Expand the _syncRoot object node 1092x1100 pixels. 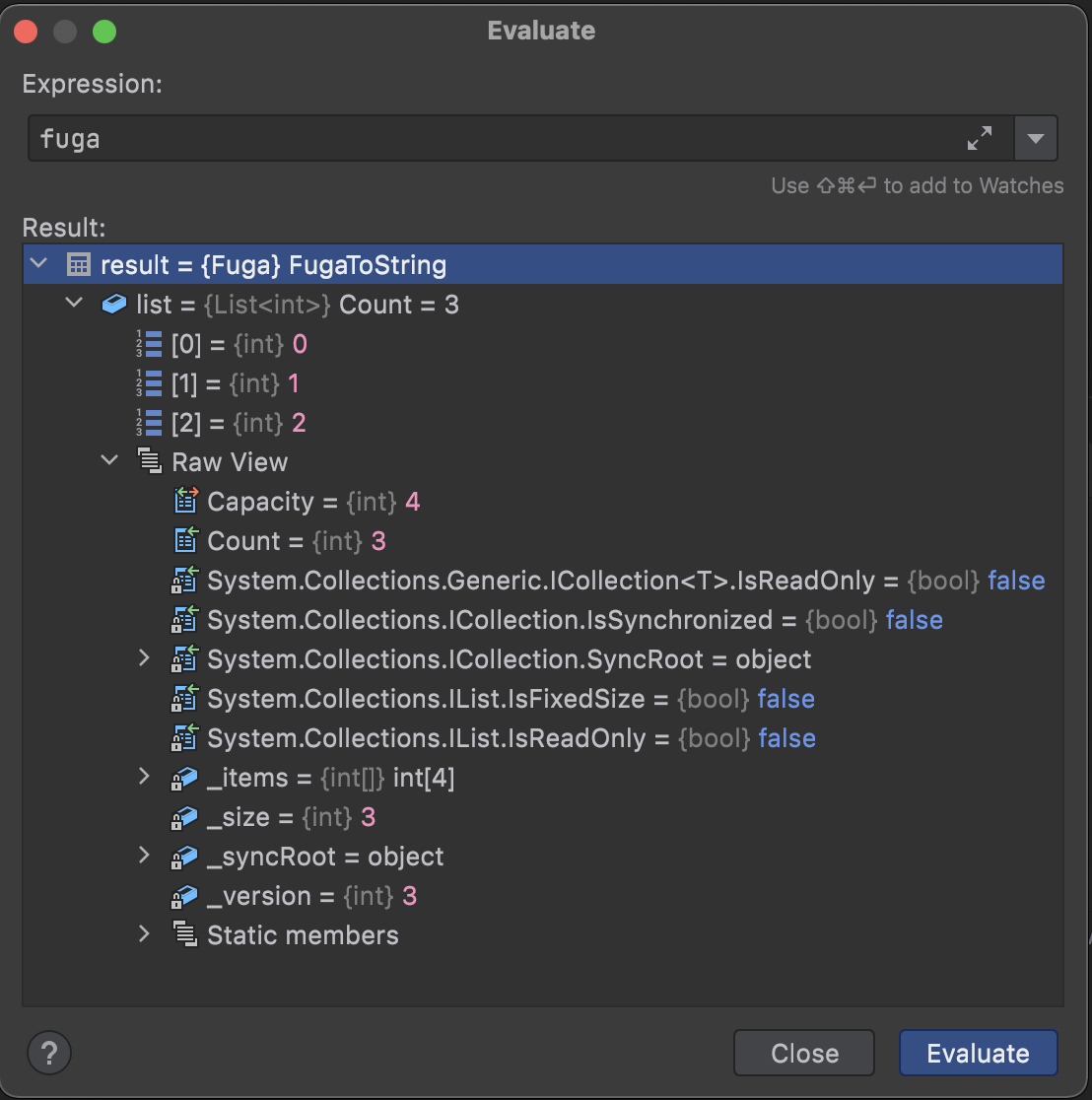(x=145, y=856)
